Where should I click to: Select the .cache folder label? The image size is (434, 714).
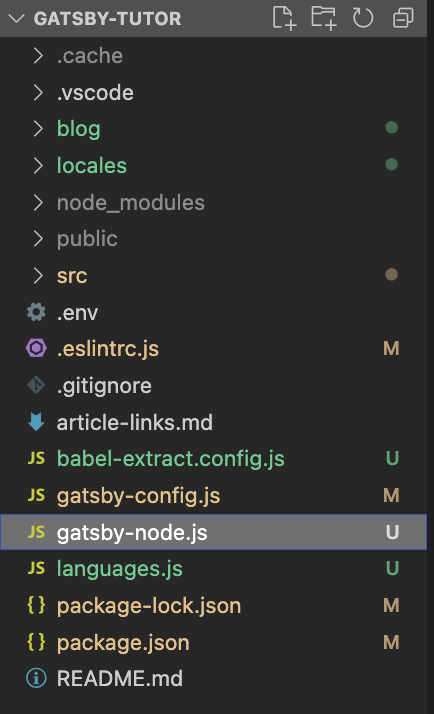[90, 56]
